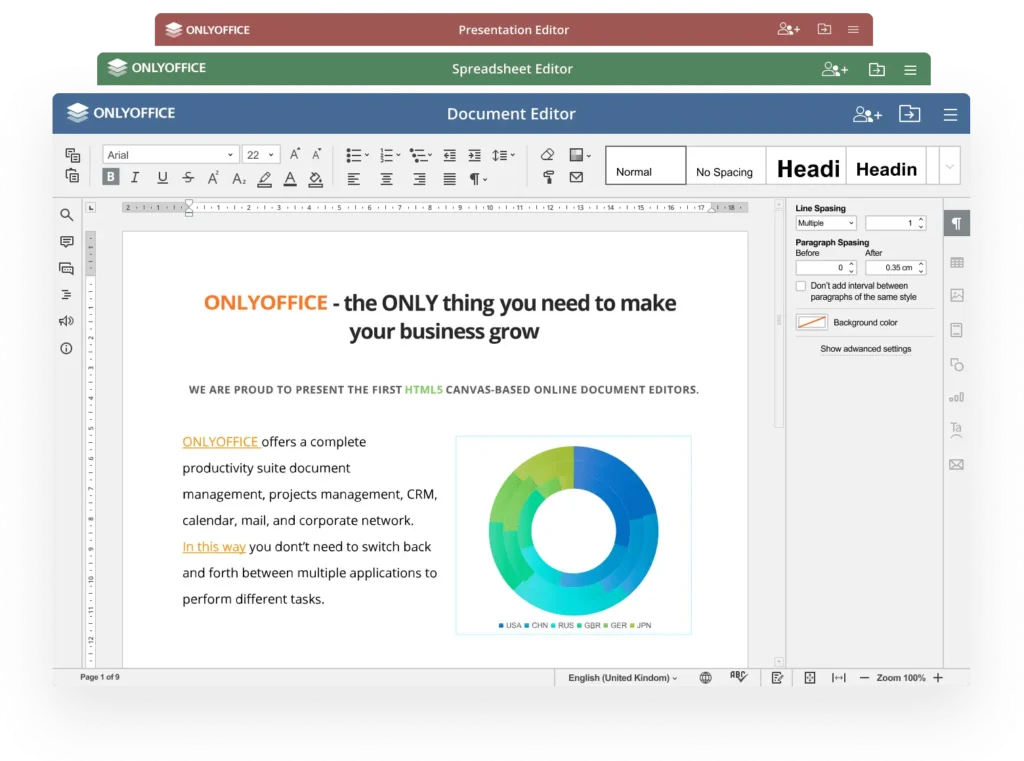Align text center
The width and height of the screenshot is (1024, 761).
click(387, 179)
